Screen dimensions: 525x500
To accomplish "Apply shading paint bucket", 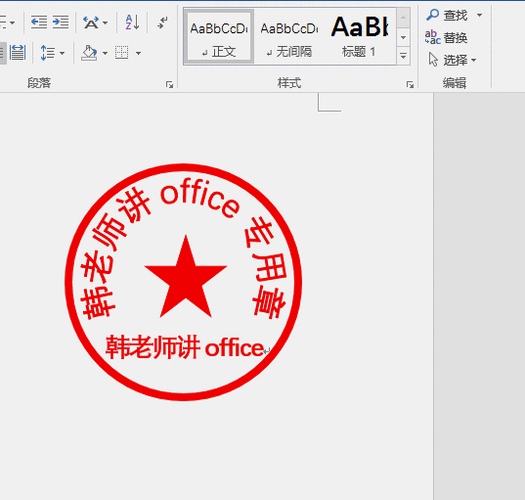I will coord(89,53).
